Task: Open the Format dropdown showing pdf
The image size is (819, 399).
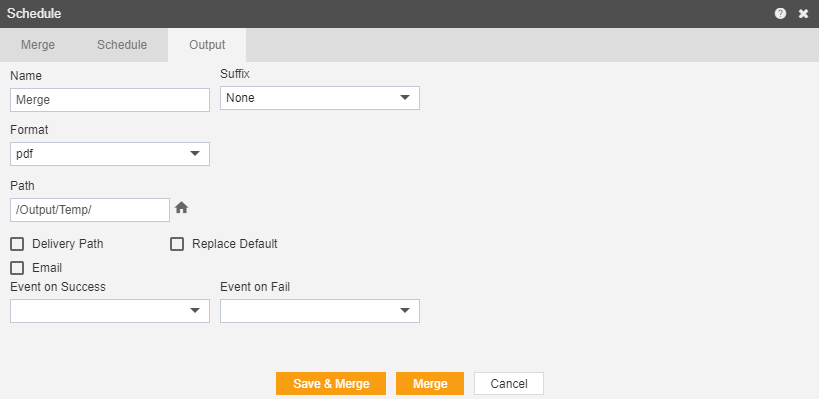Action: 110,154
